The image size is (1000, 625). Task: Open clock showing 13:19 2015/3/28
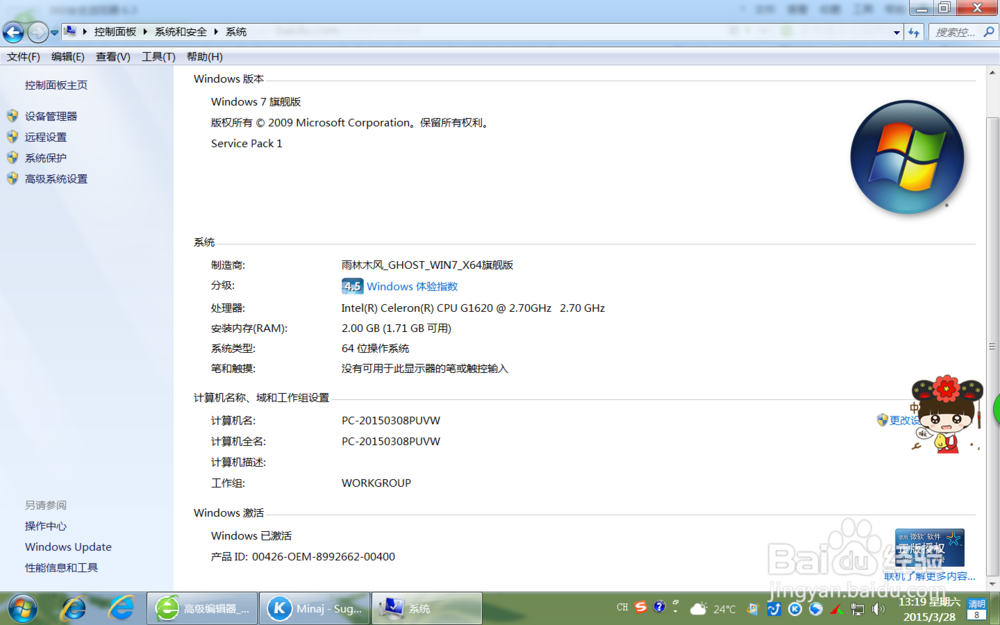point(929,609)
